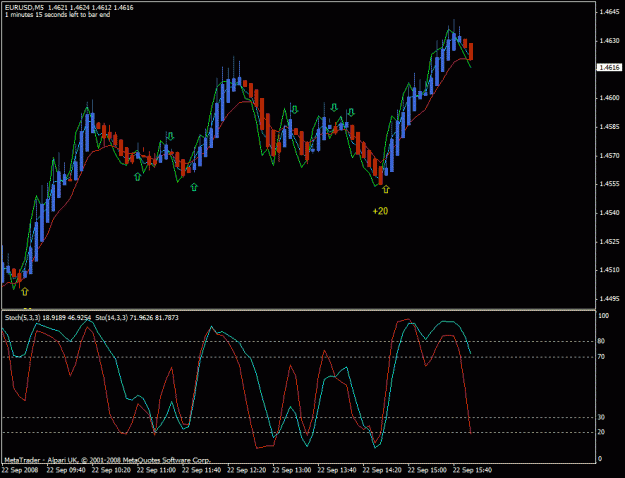Click the stochastic 80 level label
The height and width of the screenshot is (478, 625).
(601, 341)
